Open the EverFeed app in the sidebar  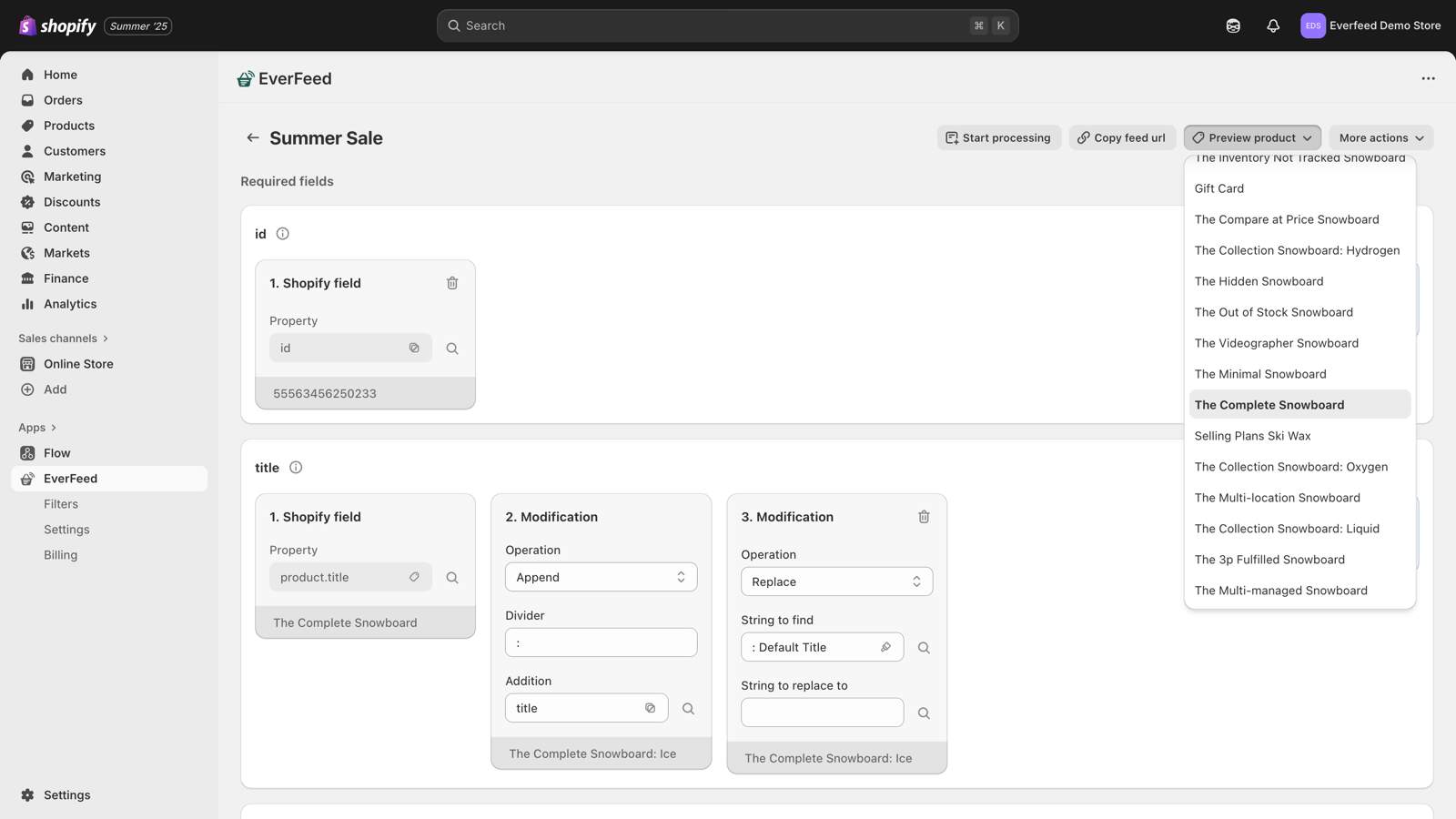[109, 479]
